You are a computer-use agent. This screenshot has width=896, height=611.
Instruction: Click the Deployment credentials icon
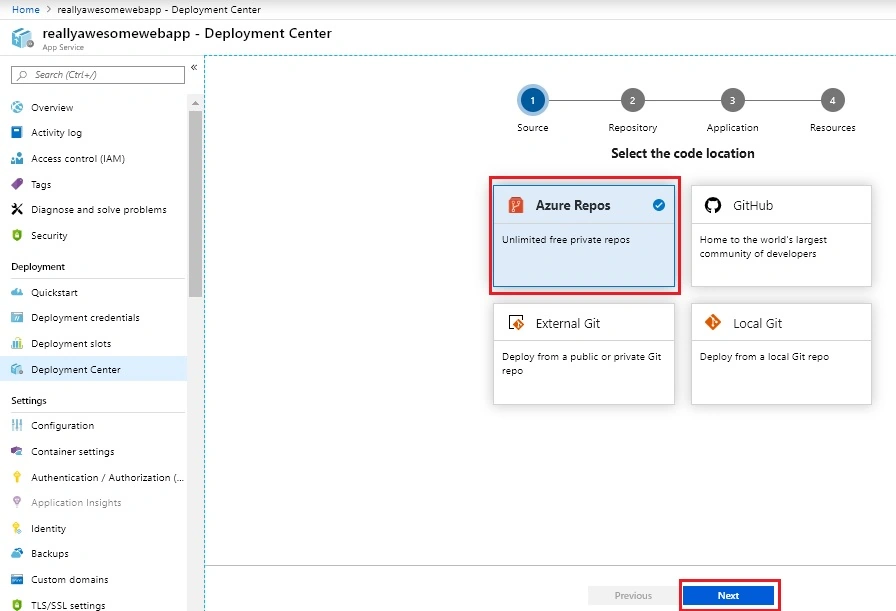pos(17,317)
